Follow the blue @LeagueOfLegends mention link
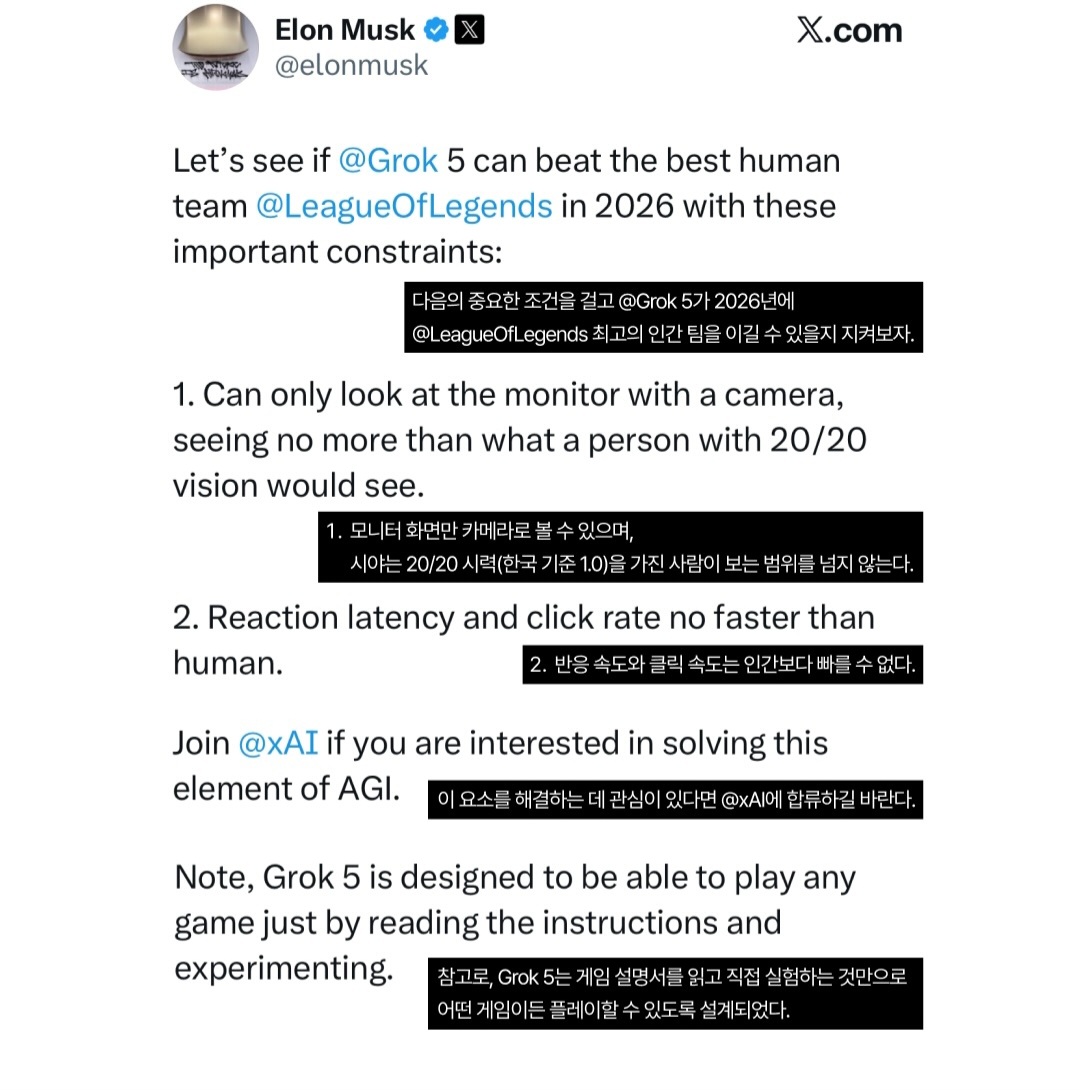The width and height of the screenshot is (1080, 1090). 404,206
